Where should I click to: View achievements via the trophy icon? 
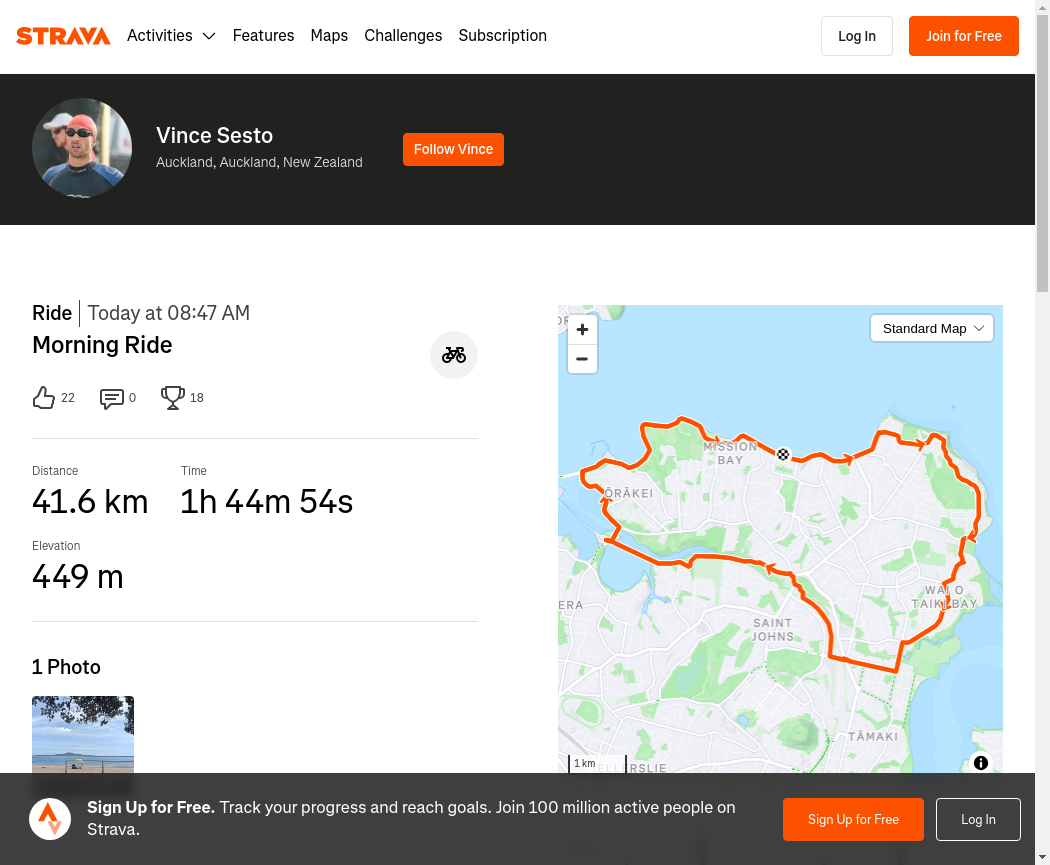pos(173,398)
